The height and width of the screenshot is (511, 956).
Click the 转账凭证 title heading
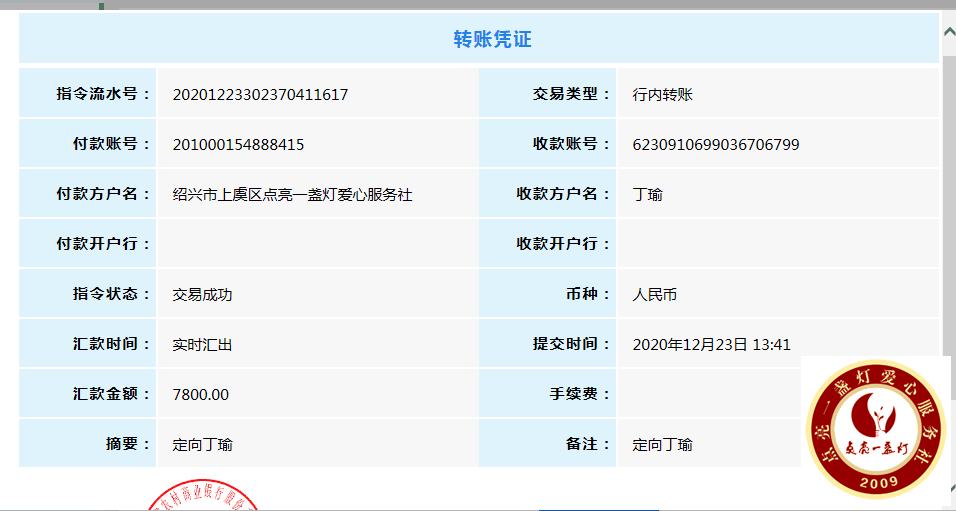[493, 39]
